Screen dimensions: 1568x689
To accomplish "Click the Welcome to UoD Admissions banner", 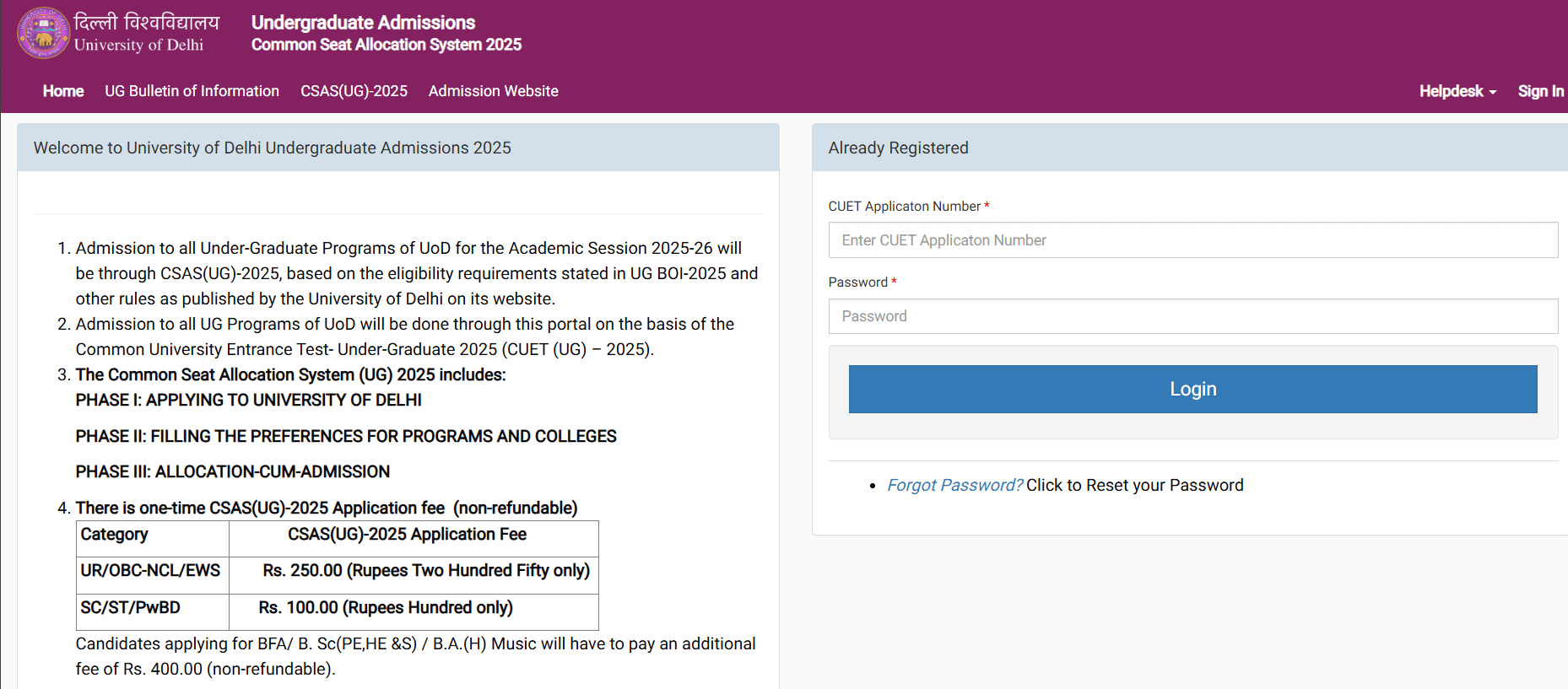I will point(272,148).
